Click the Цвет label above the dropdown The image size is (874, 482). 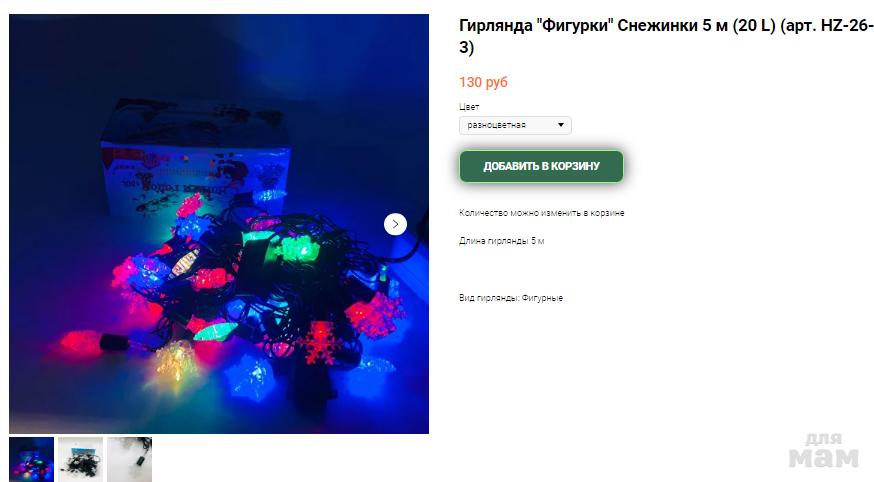(469, 106)
